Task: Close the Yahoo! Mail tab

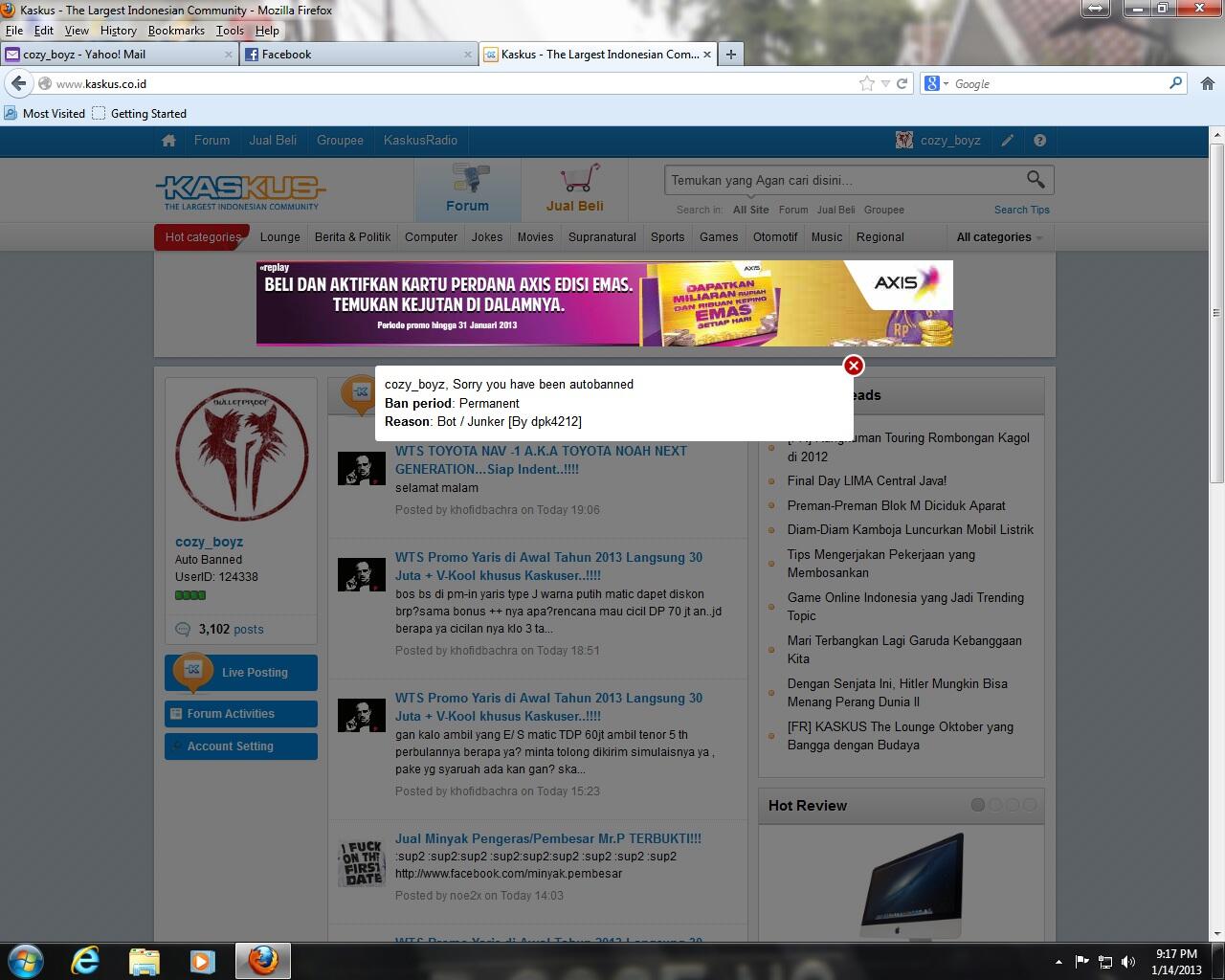Action: click(229, 55)
